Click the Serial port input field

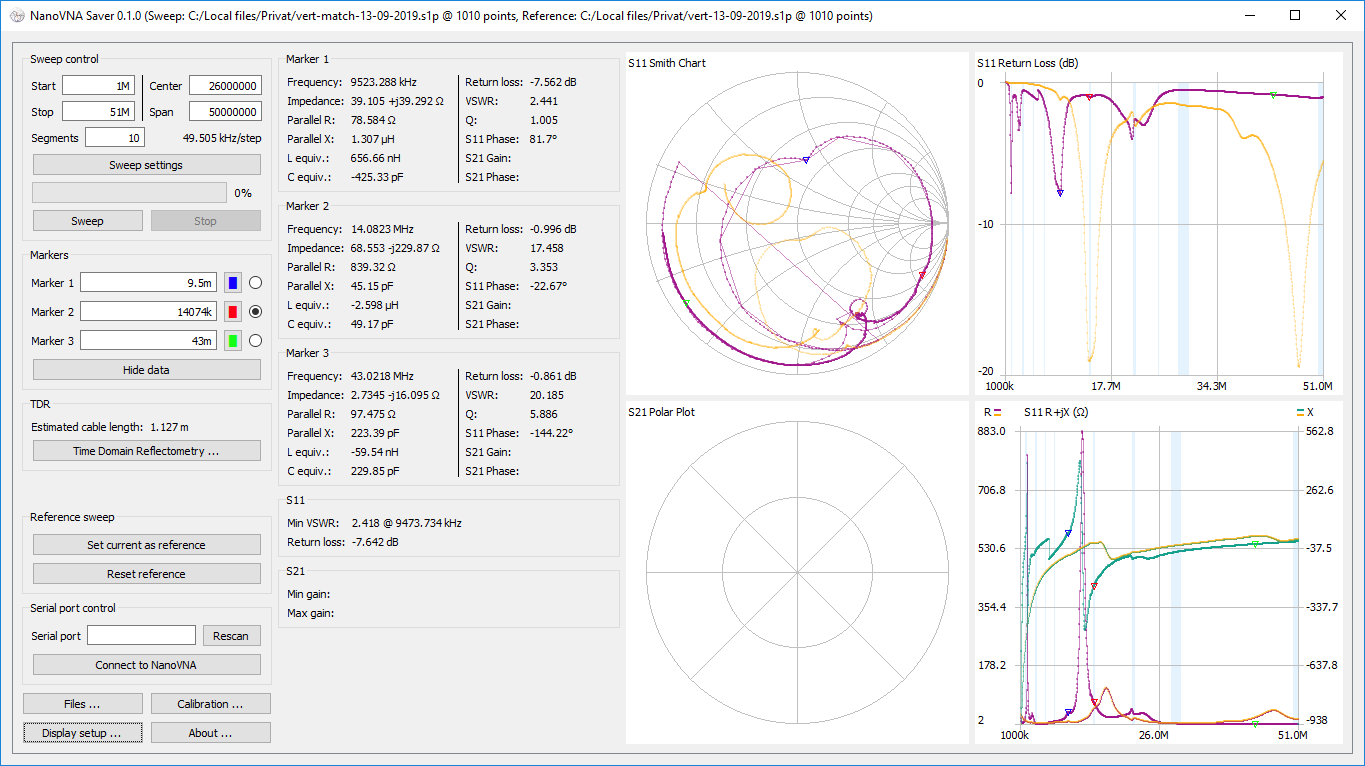coord(141,636)
